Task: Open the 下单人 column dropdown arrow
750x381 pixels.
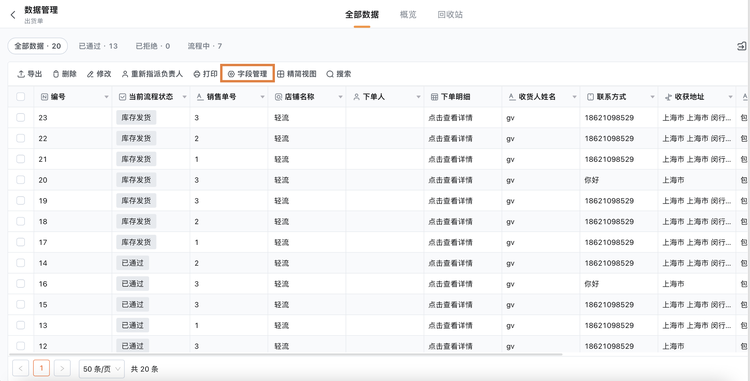Action: point(418,97)
